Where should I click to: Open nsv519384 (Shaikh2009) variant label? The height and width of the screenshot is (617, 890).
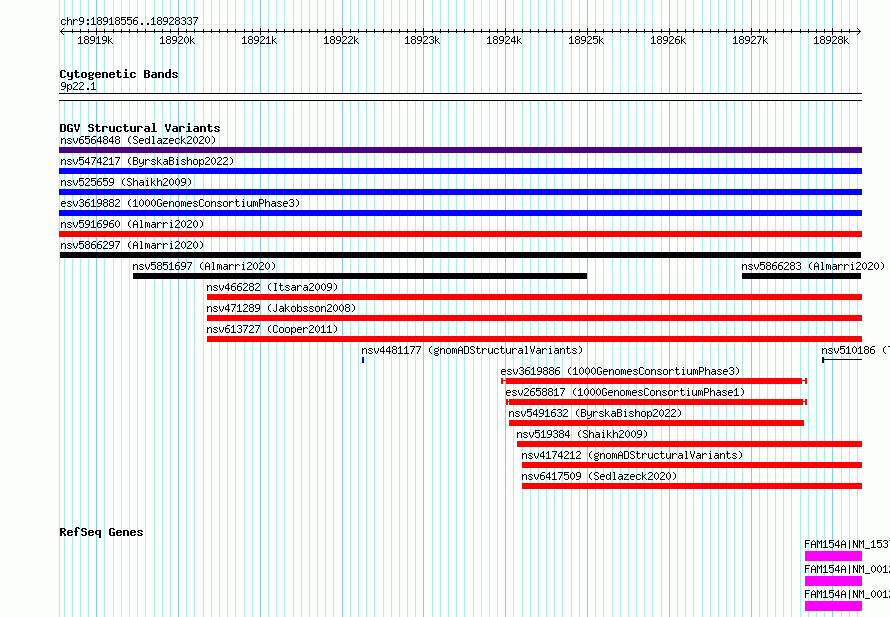click(x=582, y=434)
